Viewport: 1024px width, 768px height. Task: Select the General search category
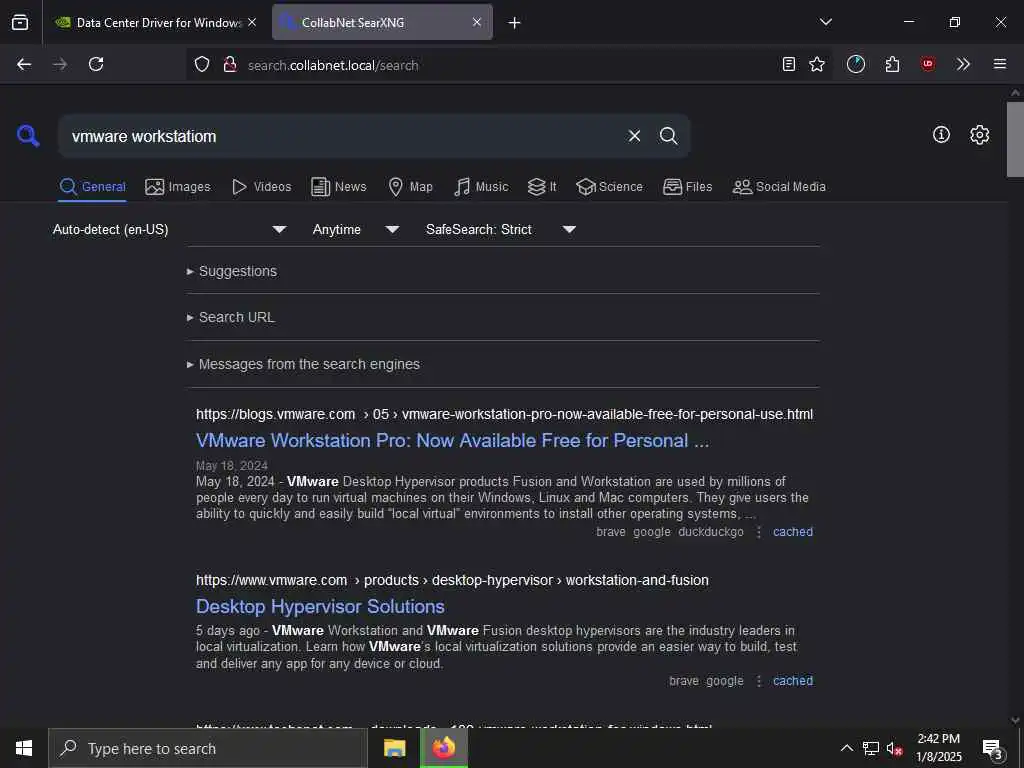[x=92, y=187]
